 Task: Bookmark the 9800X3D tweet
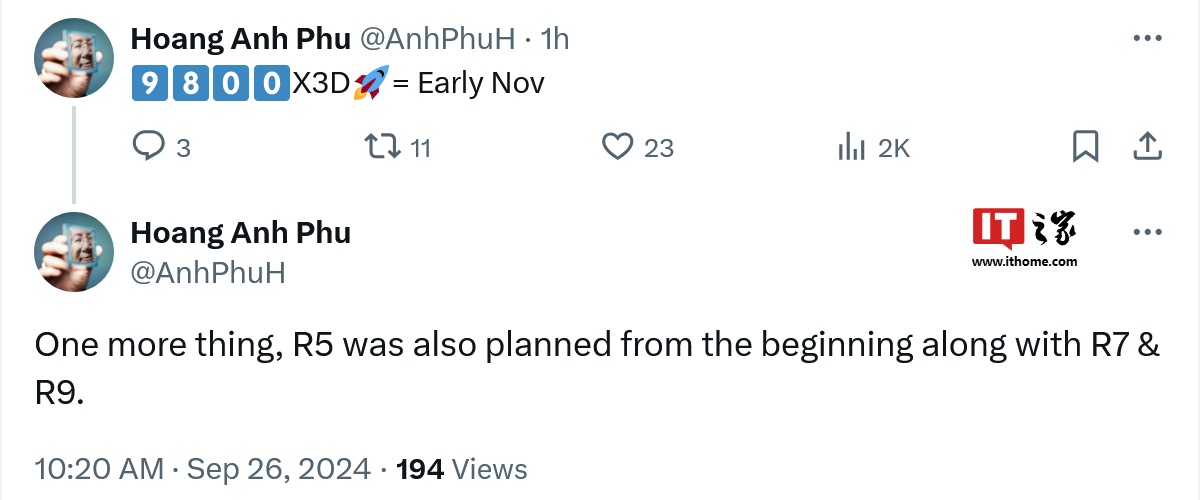pyautogui.click(x=1085, y=147)
